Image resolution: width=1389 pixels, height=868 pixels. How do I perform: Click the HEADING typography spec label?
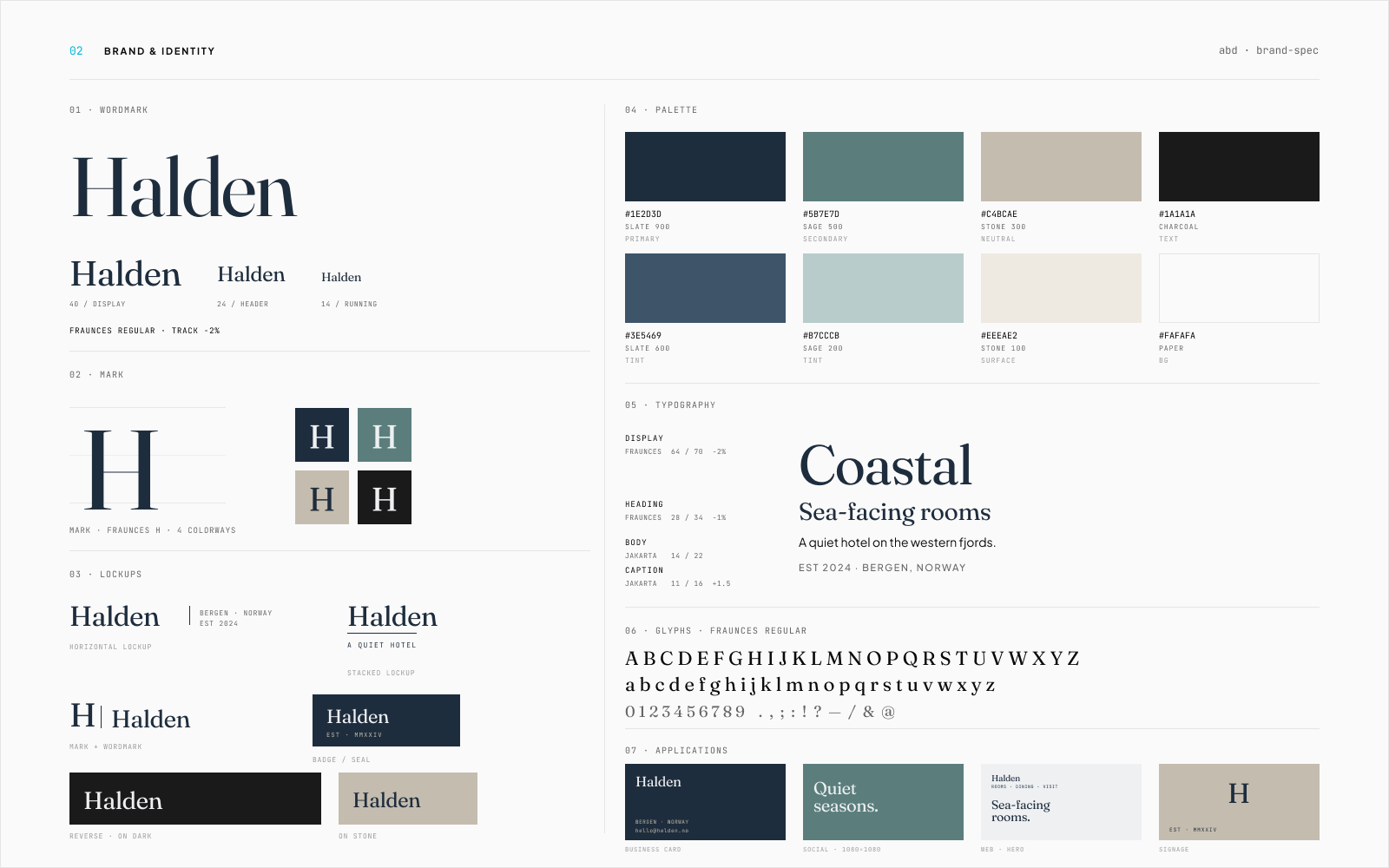coord(644,504)
